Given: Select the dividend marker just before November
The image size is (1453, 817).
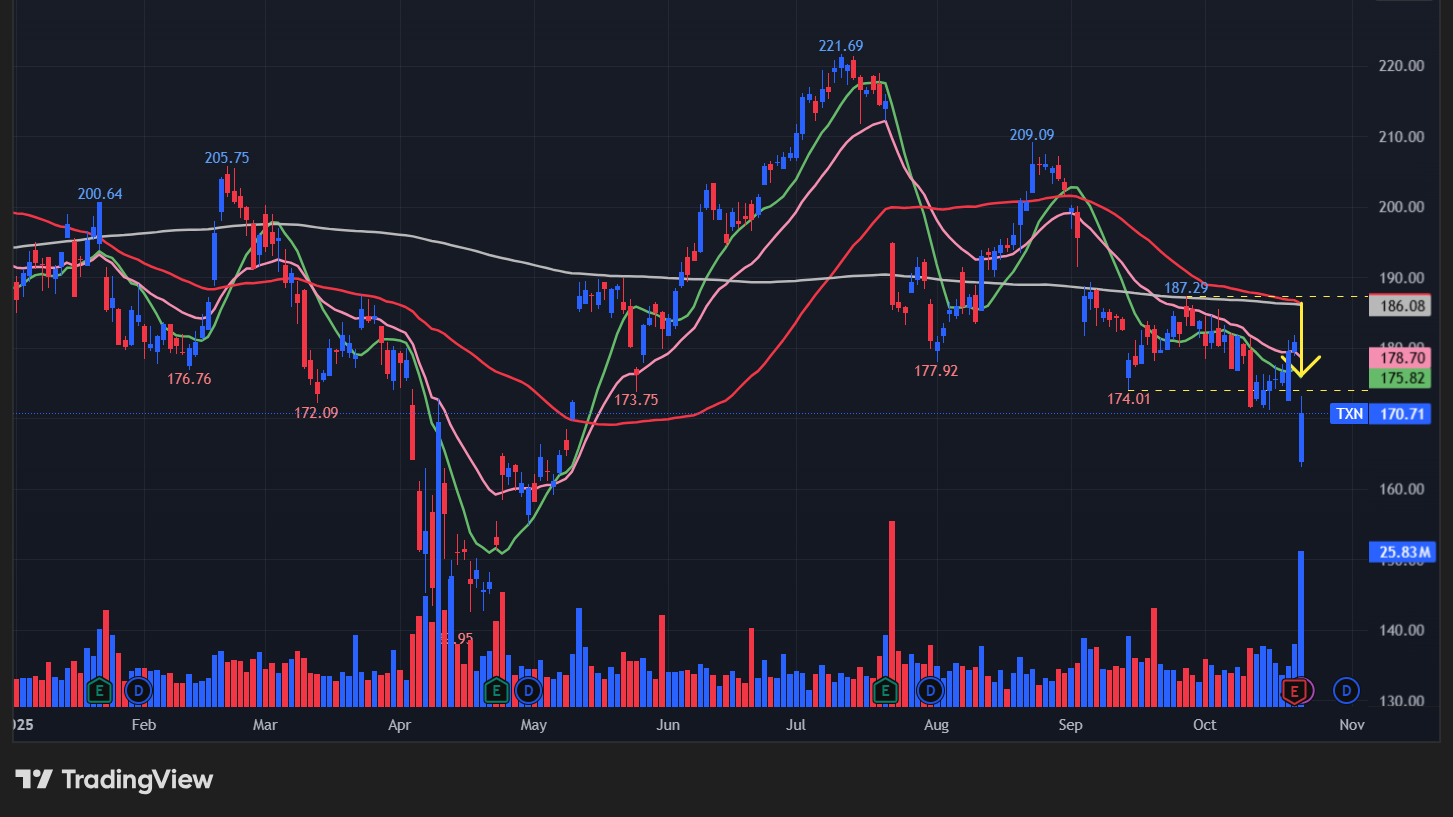Looking at the screenshot, I should coord(1347,690).
